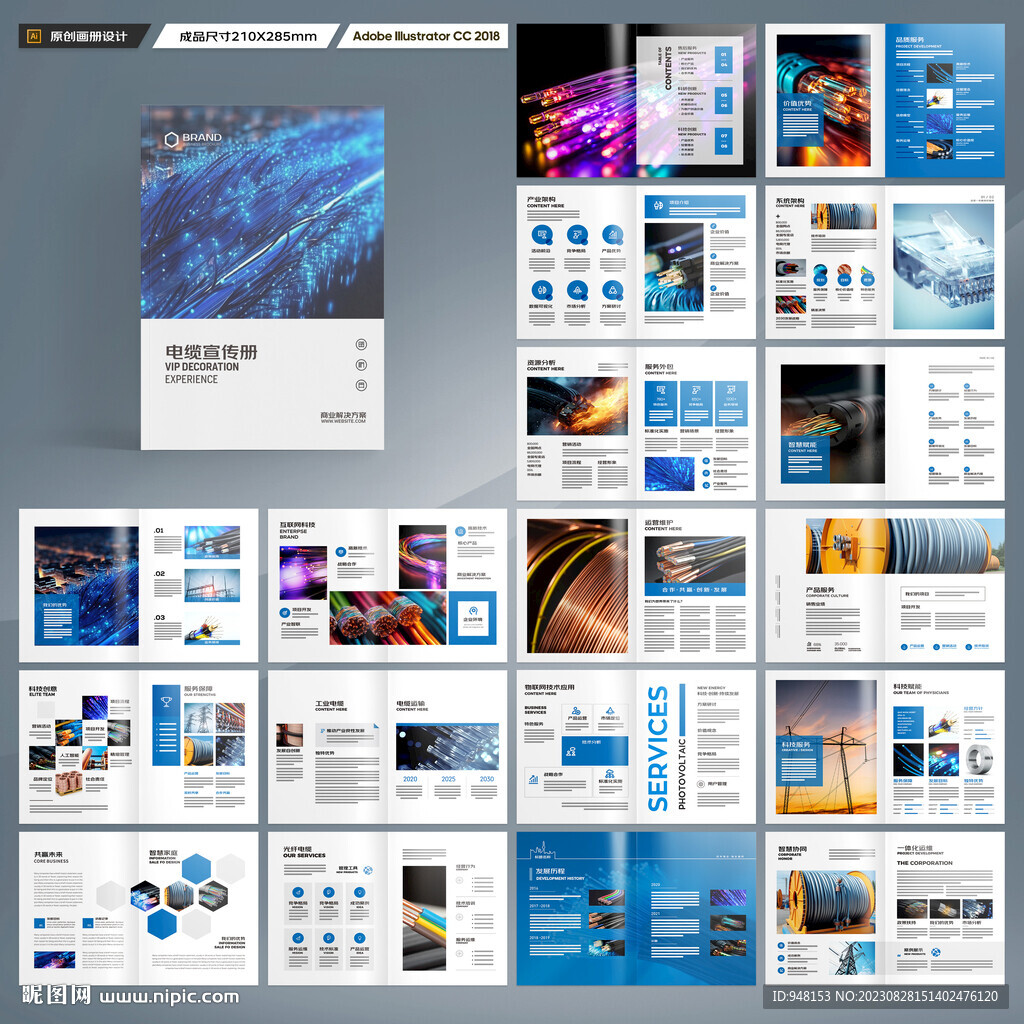The height and width of the screenshot is (1024, 1024).
Task: Open the 智慧协同 spread
Action: [885, 908]
